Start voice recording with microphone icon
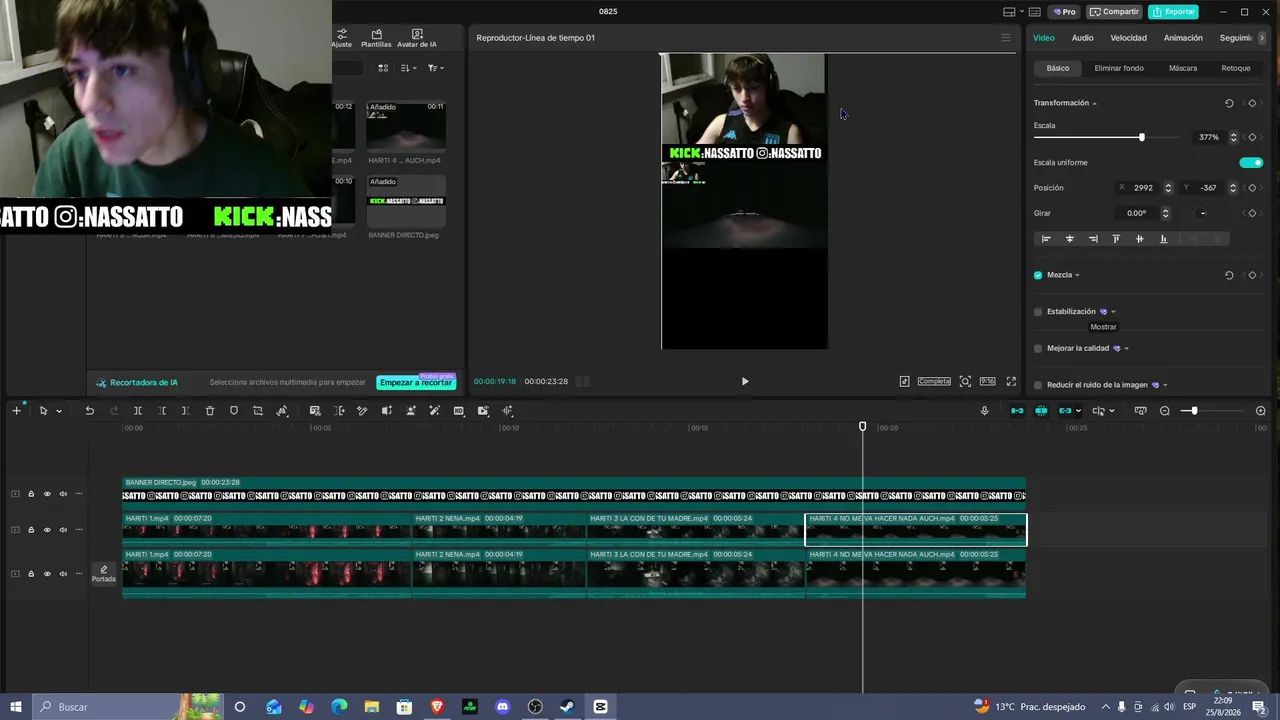The height and width of the screenshot is (720, 1280). 985,411
